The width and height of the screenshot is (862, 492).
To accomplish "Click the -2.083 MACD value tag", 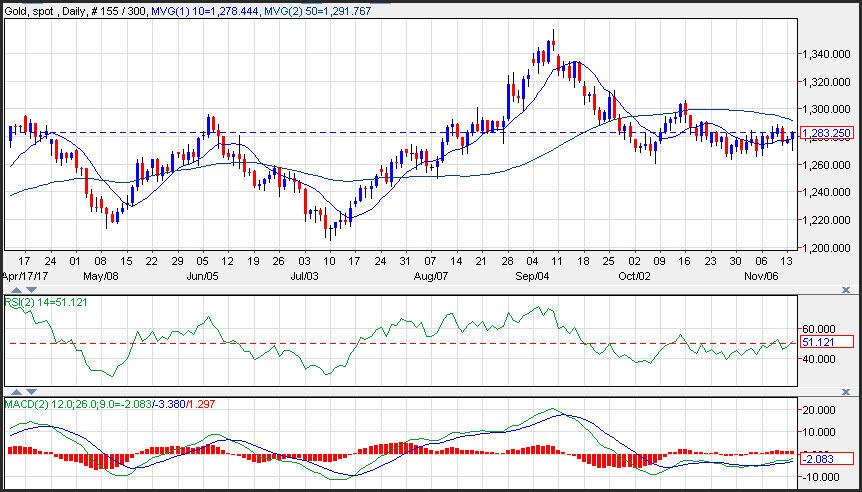I will (826, 458).
